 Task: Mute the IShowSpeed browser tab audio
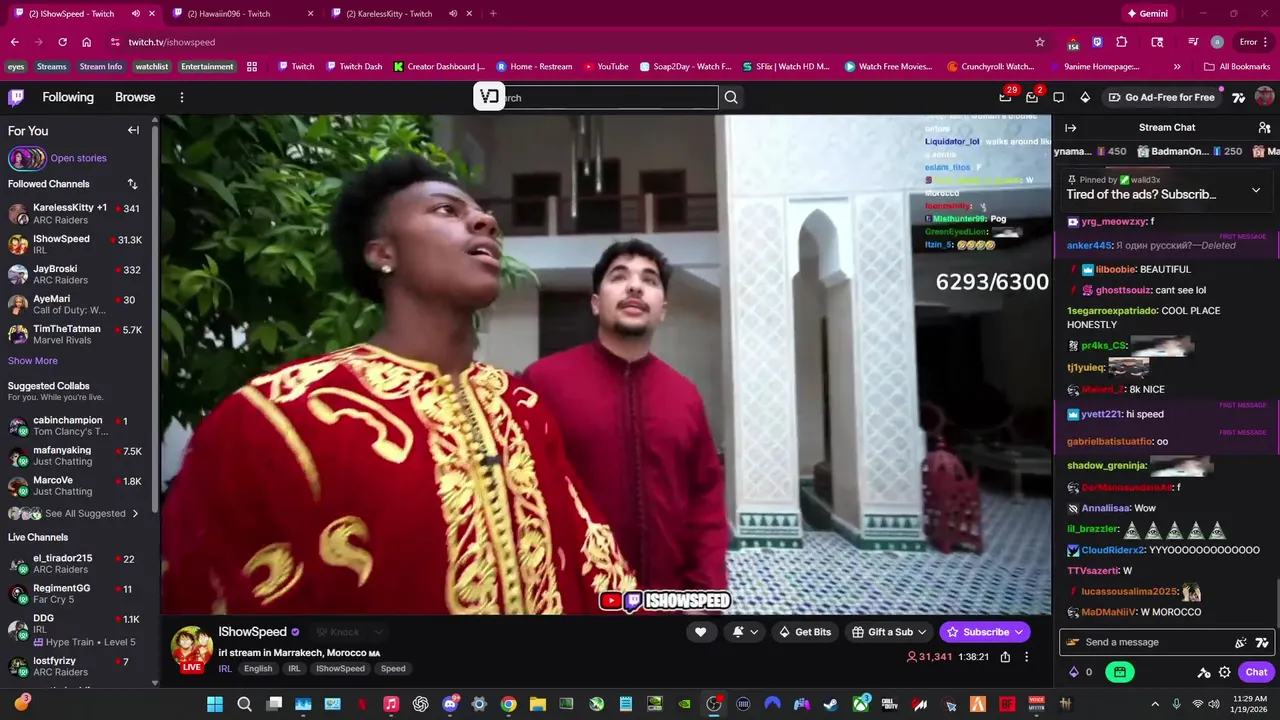point(135,13)
